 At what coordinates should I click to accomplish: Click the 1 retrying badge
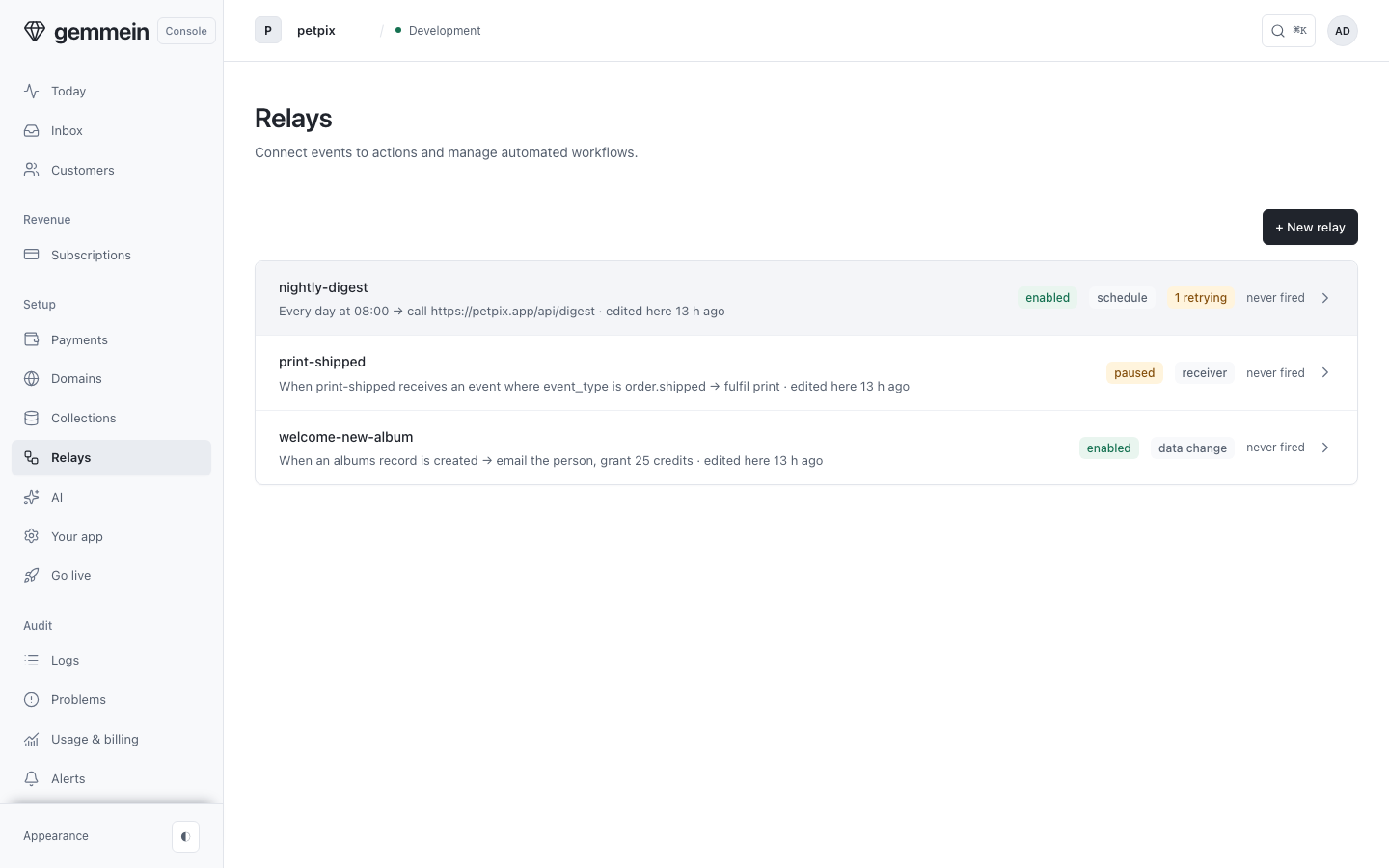(1201, 298)
